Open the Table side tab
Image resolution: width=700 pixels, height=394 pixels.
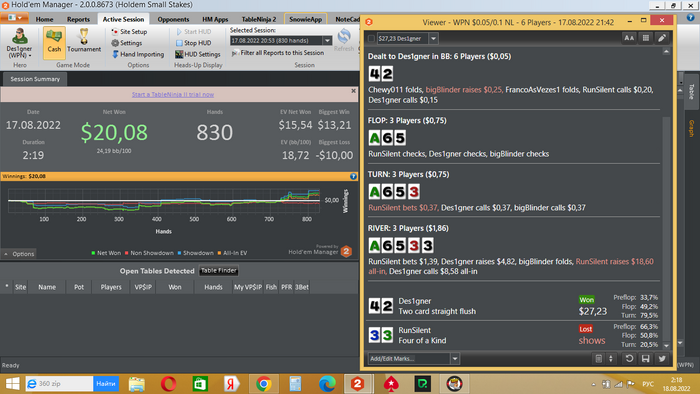tap(691, 91)
